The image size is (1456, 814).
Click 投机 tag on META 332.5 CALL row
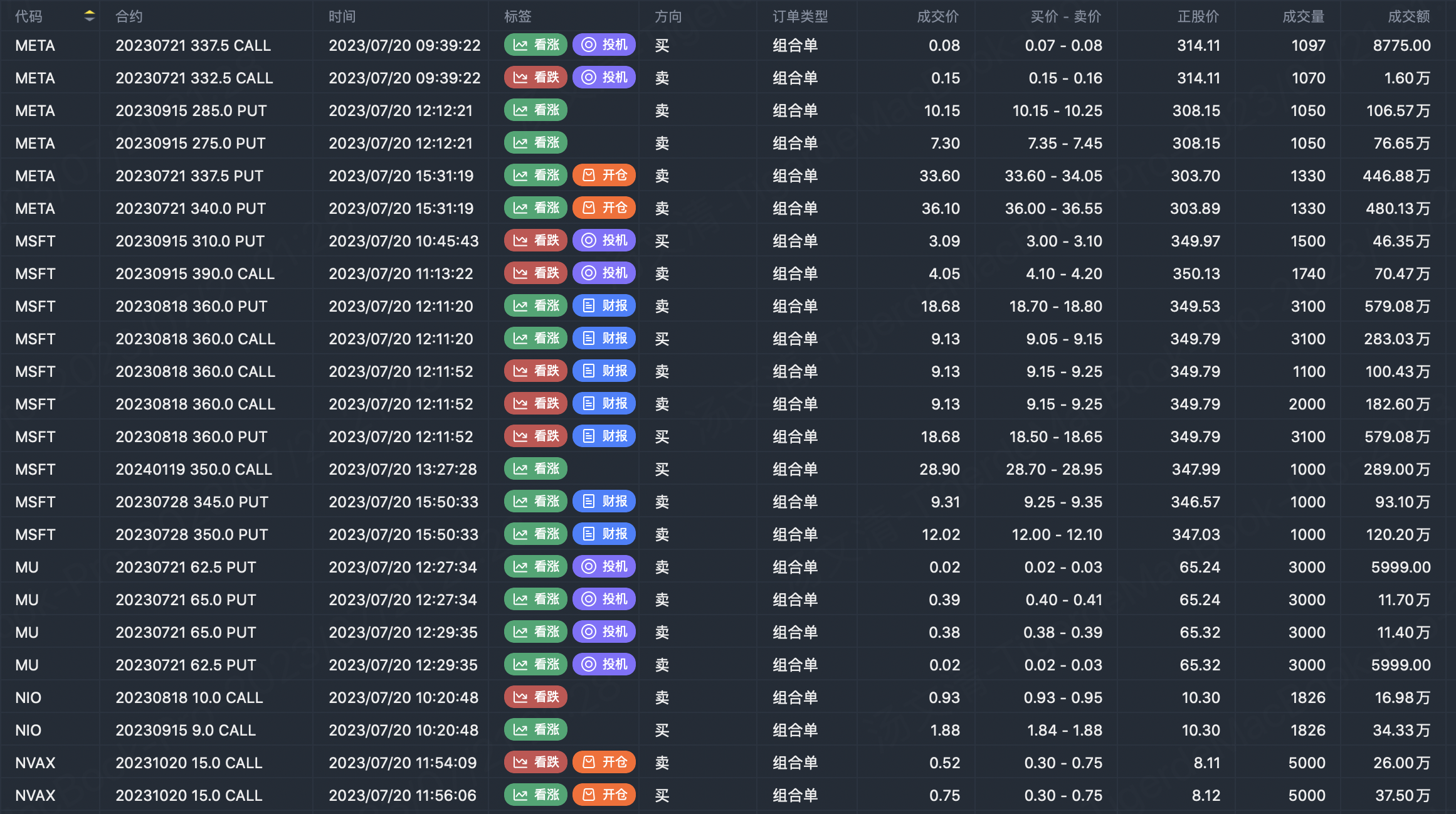click(604, 78)
